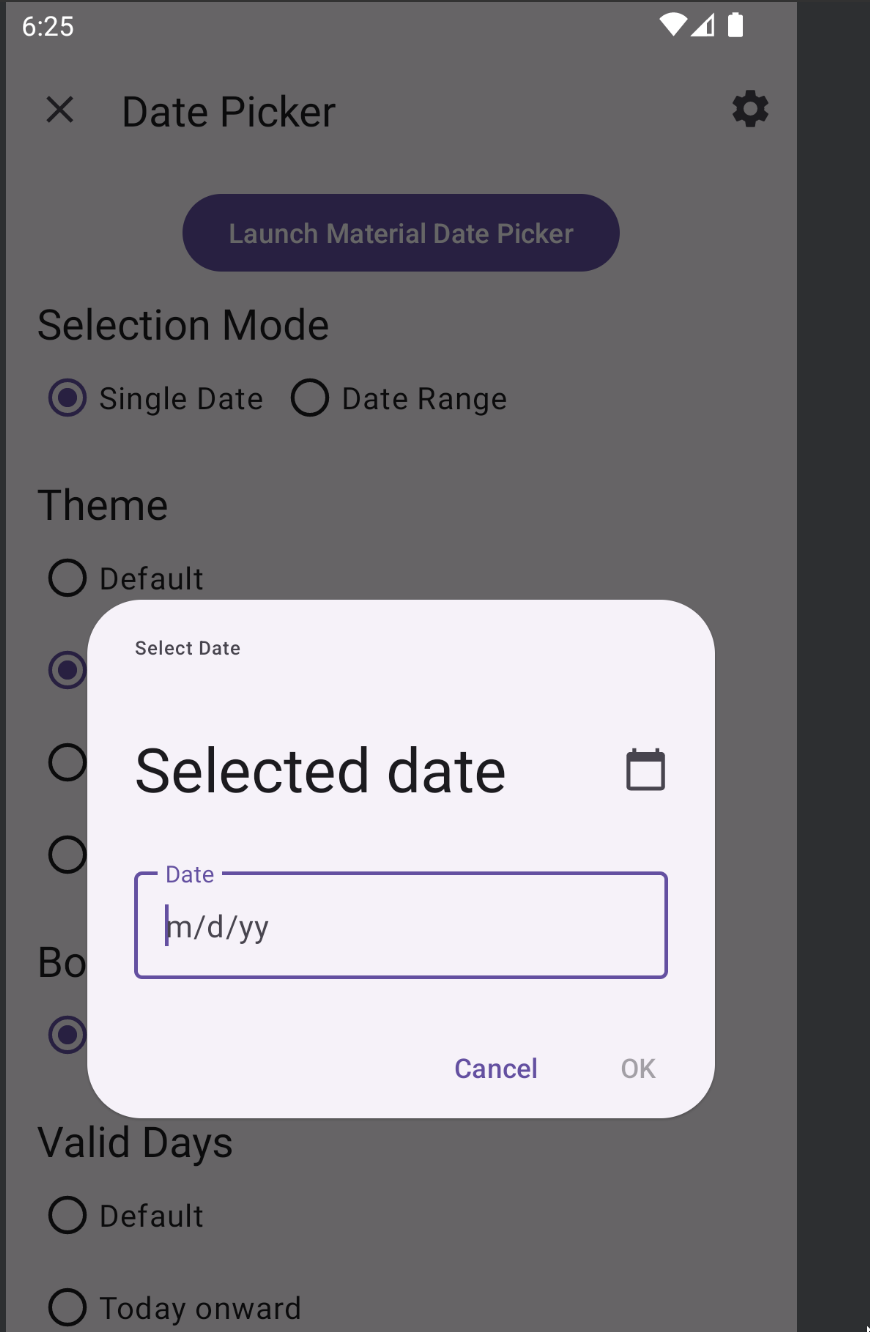Screen dimensions: 870x1332
Task: Select the currently active theme radio button
Action: point(67,670)
